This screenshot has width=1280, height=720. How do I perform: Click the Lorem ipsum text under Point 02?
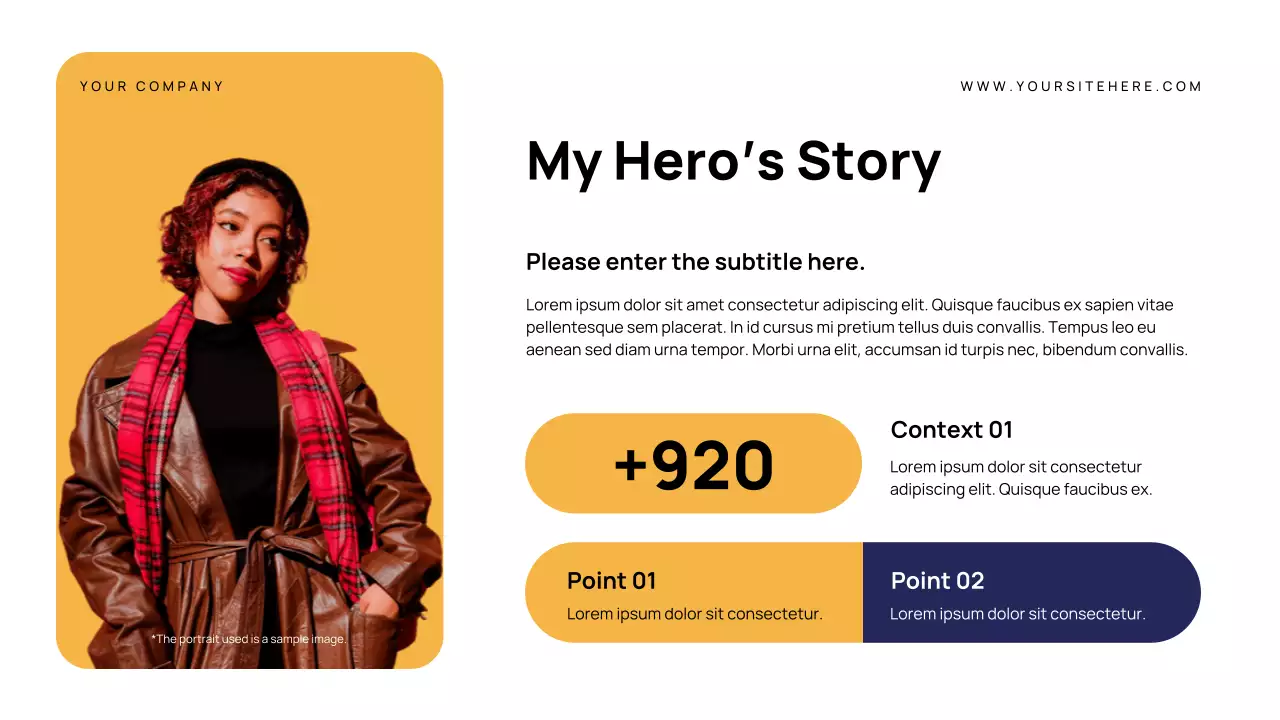(x=1017, y=614)
